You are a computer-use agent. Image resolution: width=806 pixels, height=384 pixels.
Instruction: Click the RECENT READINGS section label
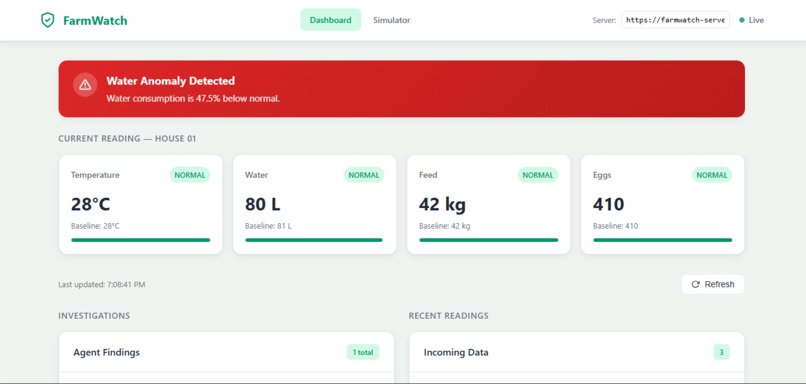[449, 316]
